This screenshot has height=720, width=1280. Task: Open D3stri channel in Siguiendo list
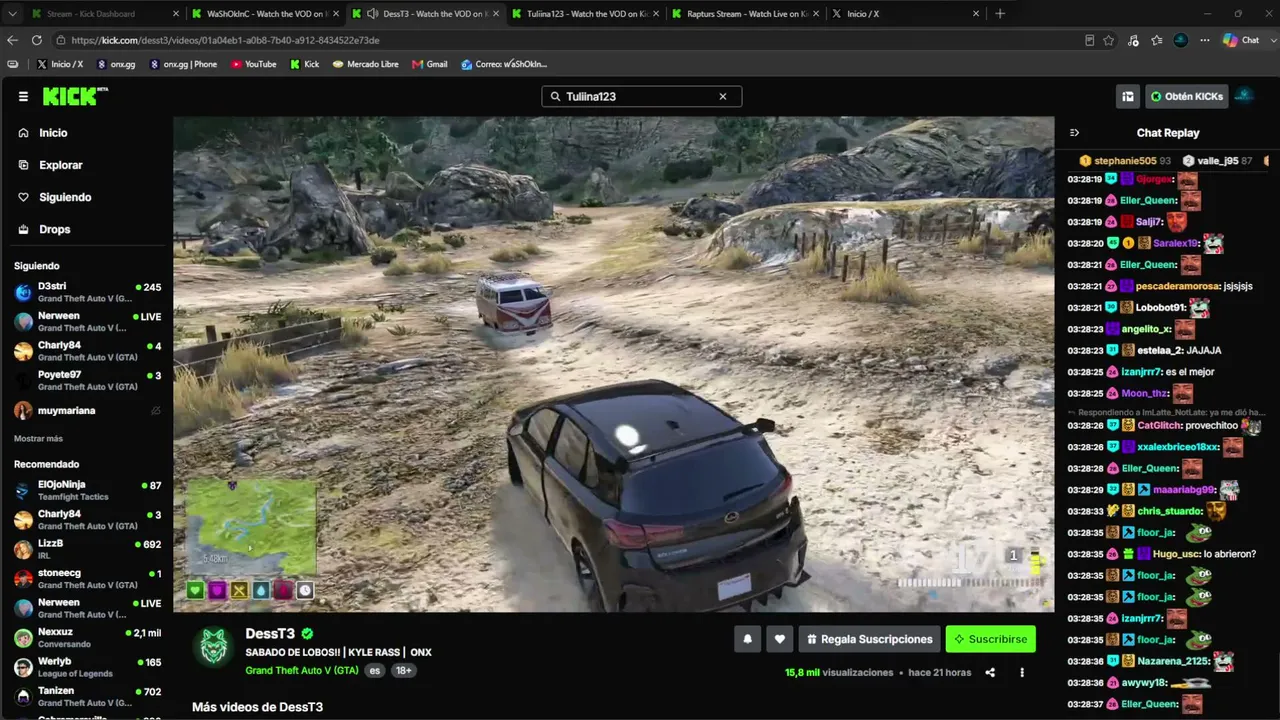(x=87, y=292)
